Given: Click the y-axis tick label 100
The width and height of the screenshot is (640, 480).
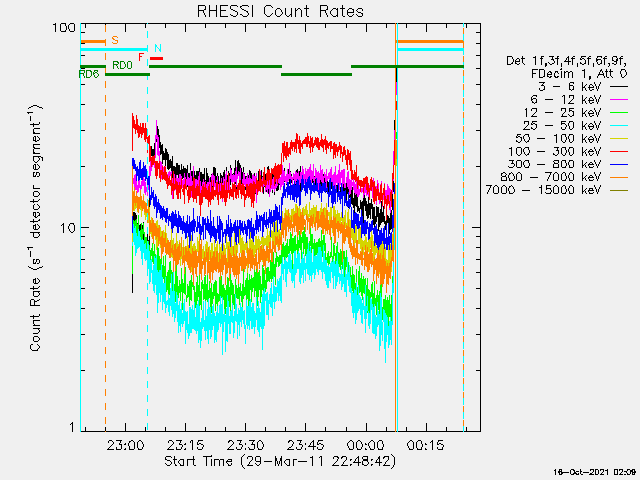Looking at the screenshot, I should [x=64, y=28].
